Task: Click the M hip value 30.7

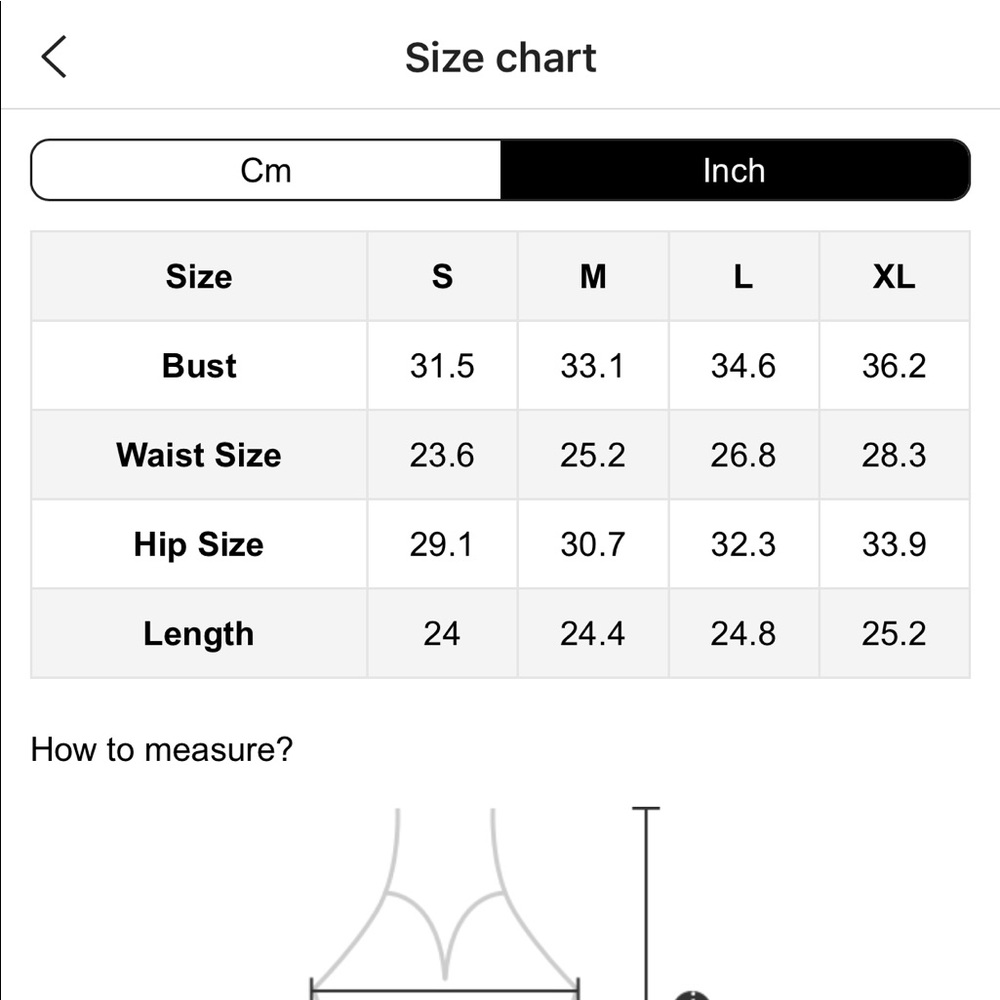Action: [x=593, y=545]
